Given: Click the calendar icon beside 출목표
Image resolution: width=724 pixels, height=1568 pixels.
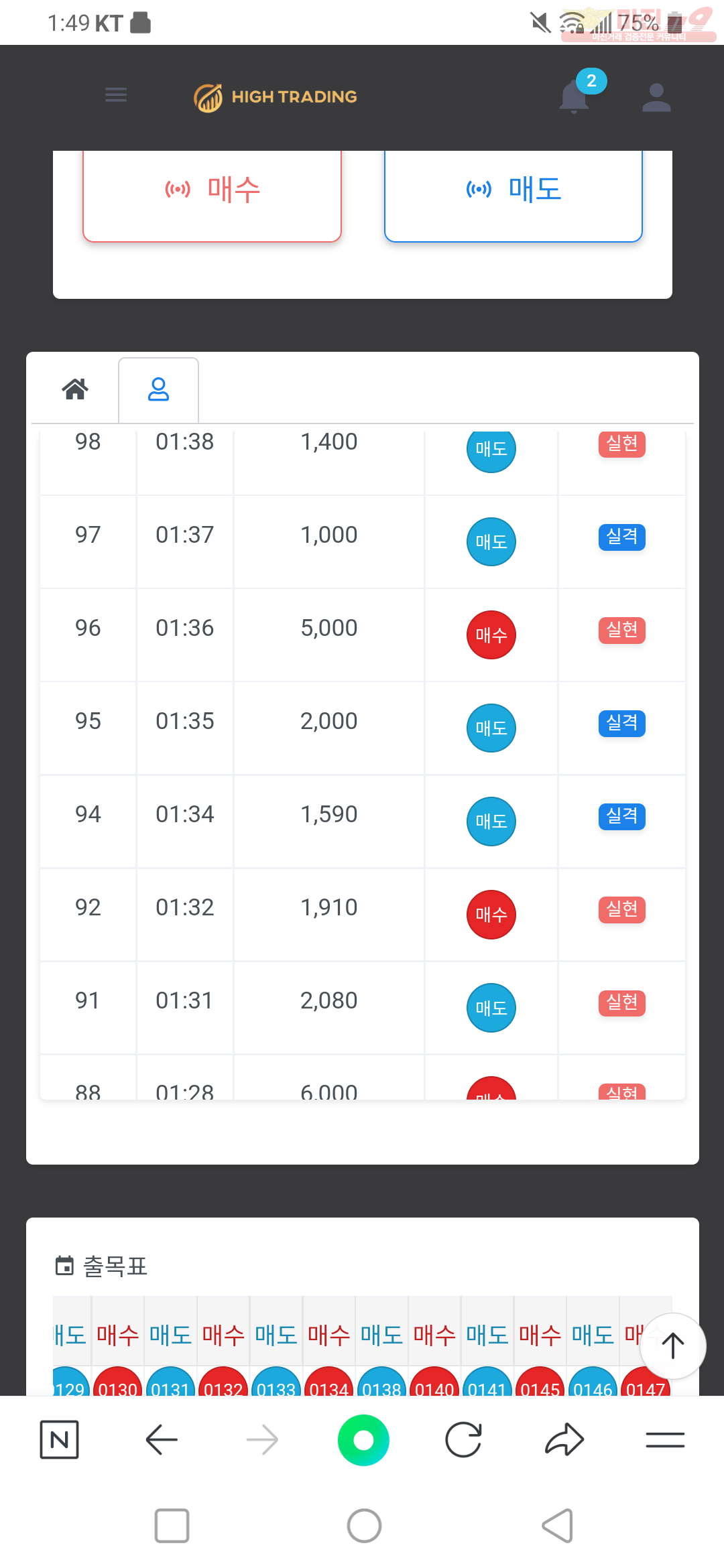Looking at the screenshot, I should pyautogui.click(x=64, y=1266).
